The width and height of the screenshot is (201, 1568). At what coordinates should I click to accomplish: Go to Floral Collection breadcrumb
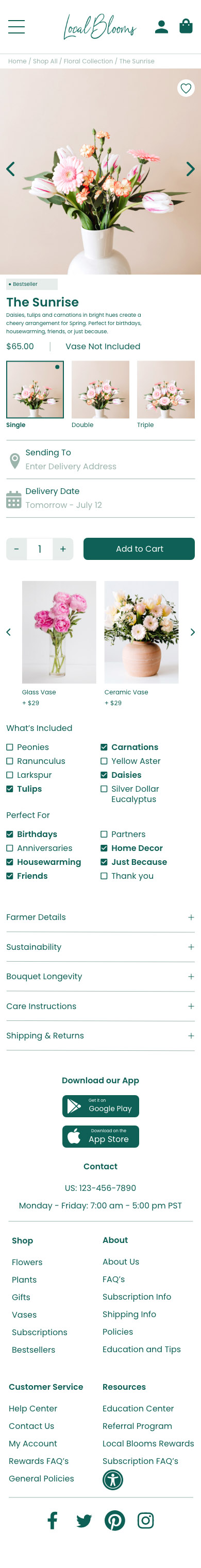click(88, 61)
